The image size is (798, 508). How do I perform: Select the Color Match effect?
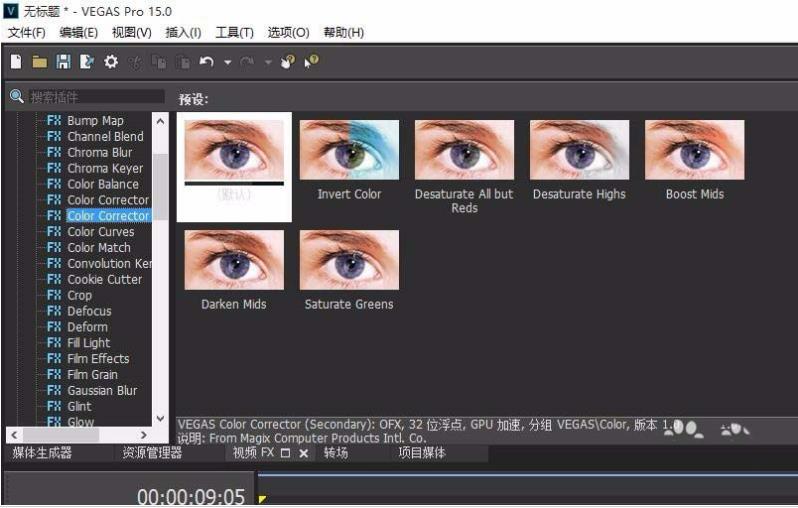click(x=99, y=247)
